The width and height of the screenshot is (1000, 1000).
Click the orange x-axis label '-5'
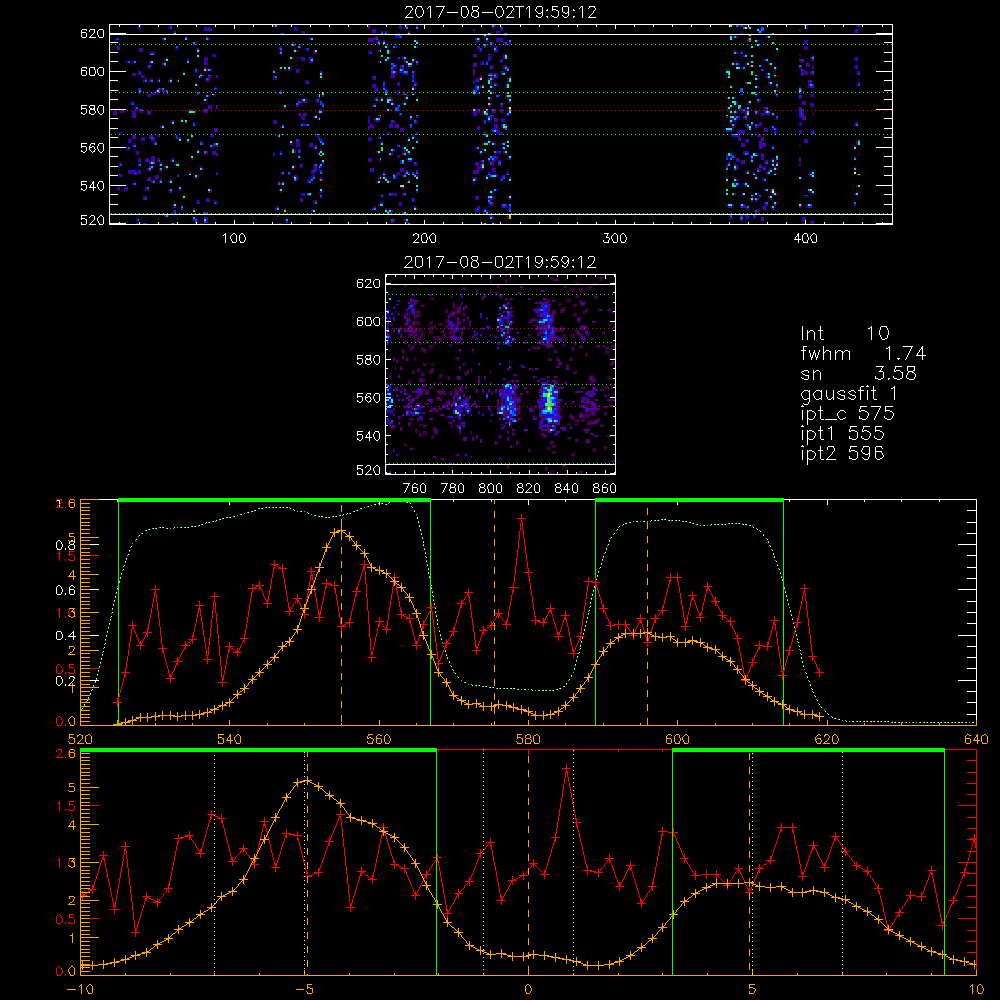(x=305, y=990)
